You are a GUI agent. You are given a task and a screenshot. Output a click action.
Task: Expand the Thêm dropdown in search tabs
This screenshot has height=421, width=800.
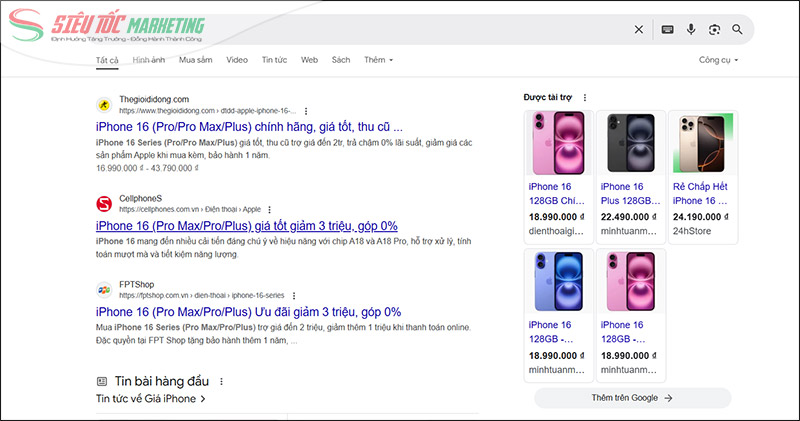pos(378,60)
